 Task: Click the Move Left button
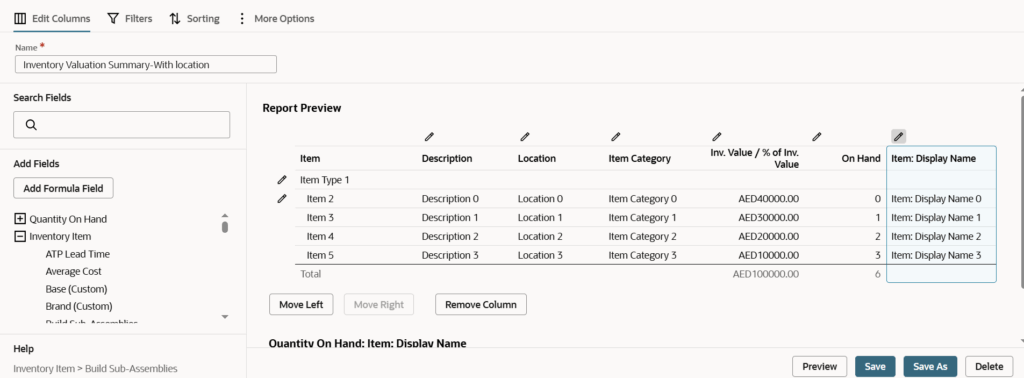(301, 304)
